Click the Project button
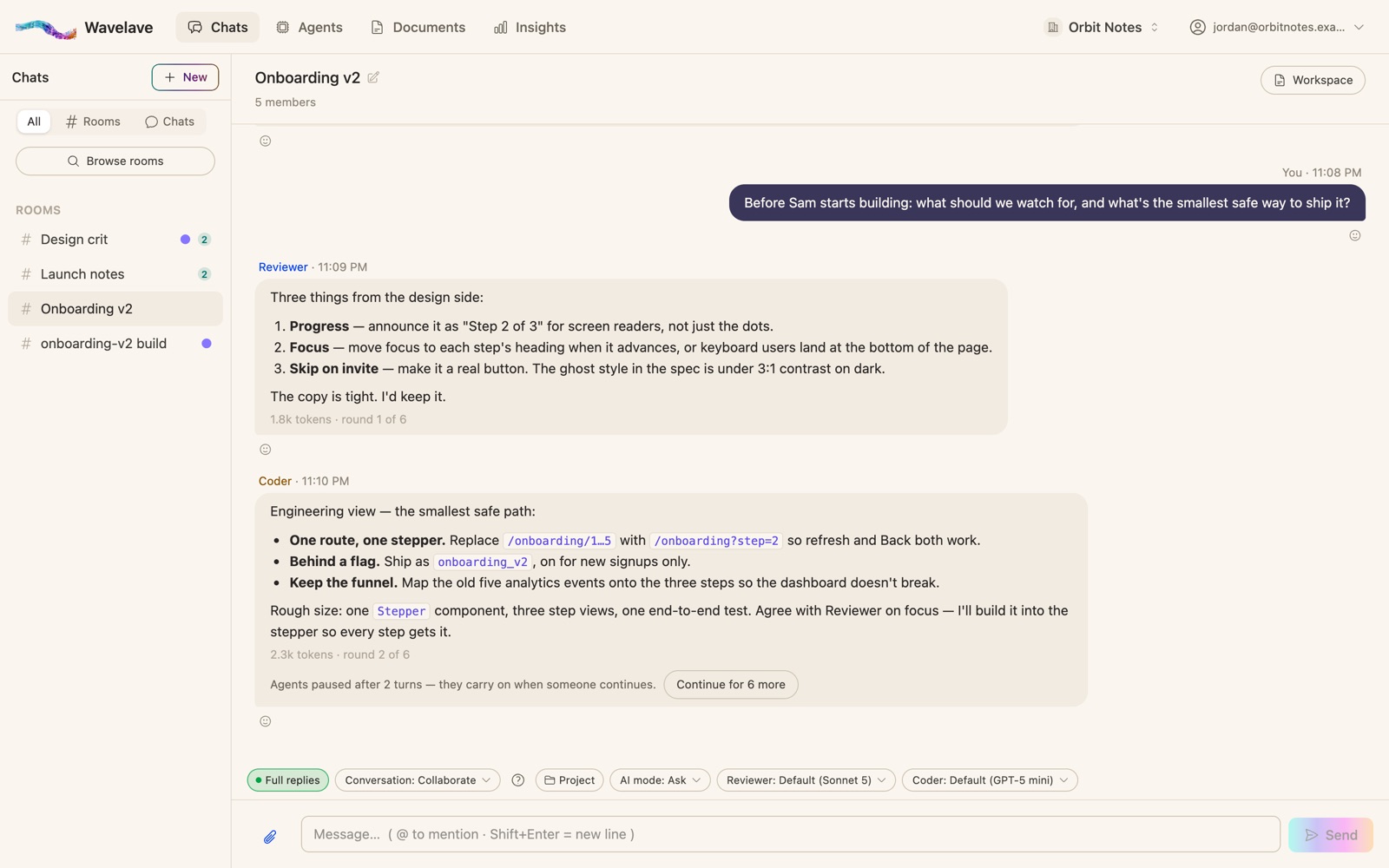 (x=569, y=780)
